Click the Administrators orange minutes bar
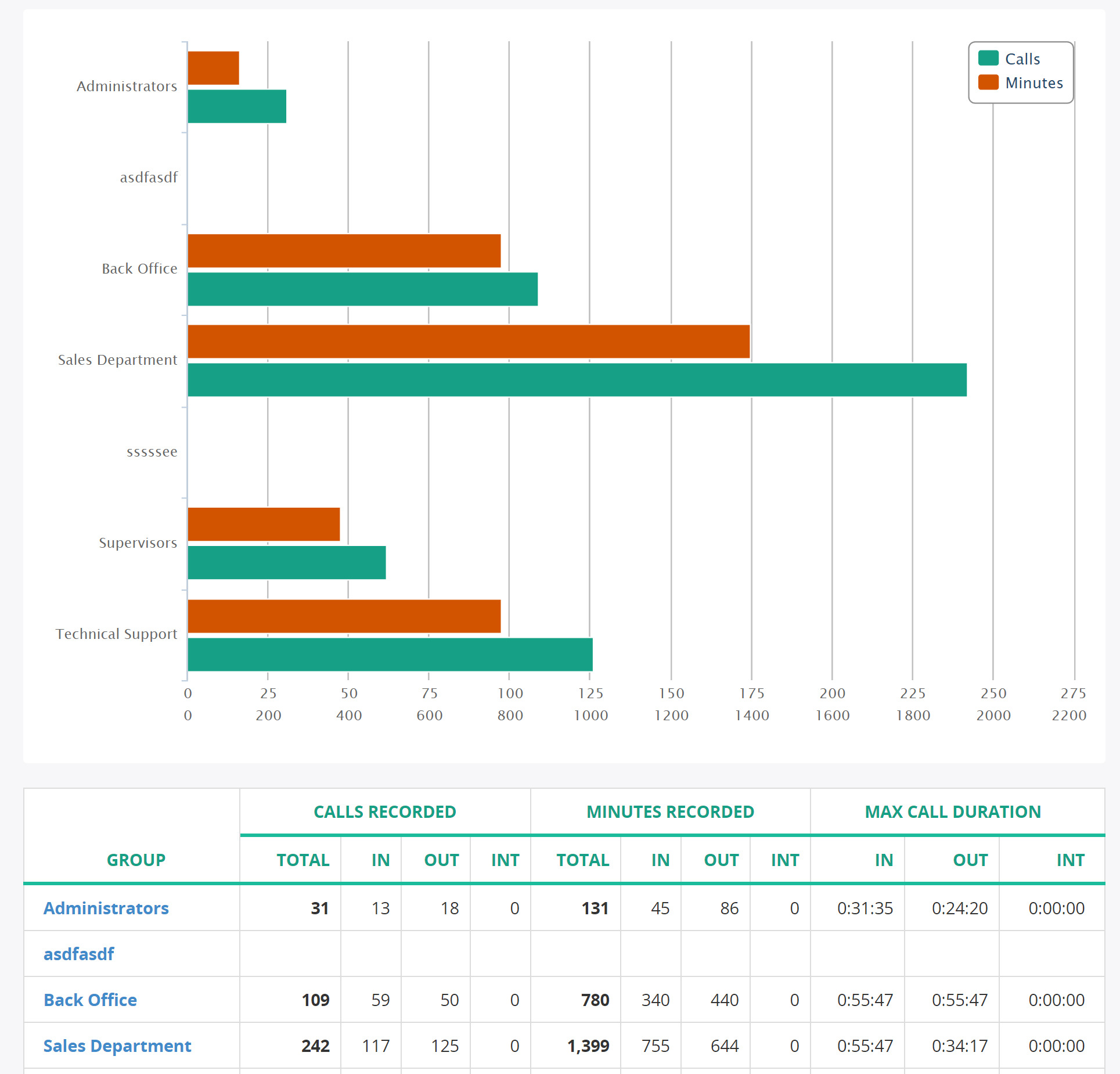 tap(214, 68)
